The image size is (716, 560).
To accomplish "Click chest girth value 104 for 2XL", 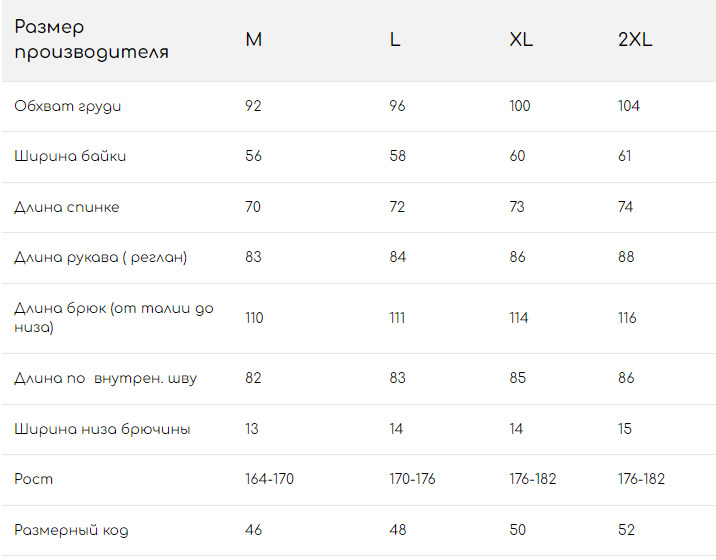I will pyautogui.click(x=629, y=106).
